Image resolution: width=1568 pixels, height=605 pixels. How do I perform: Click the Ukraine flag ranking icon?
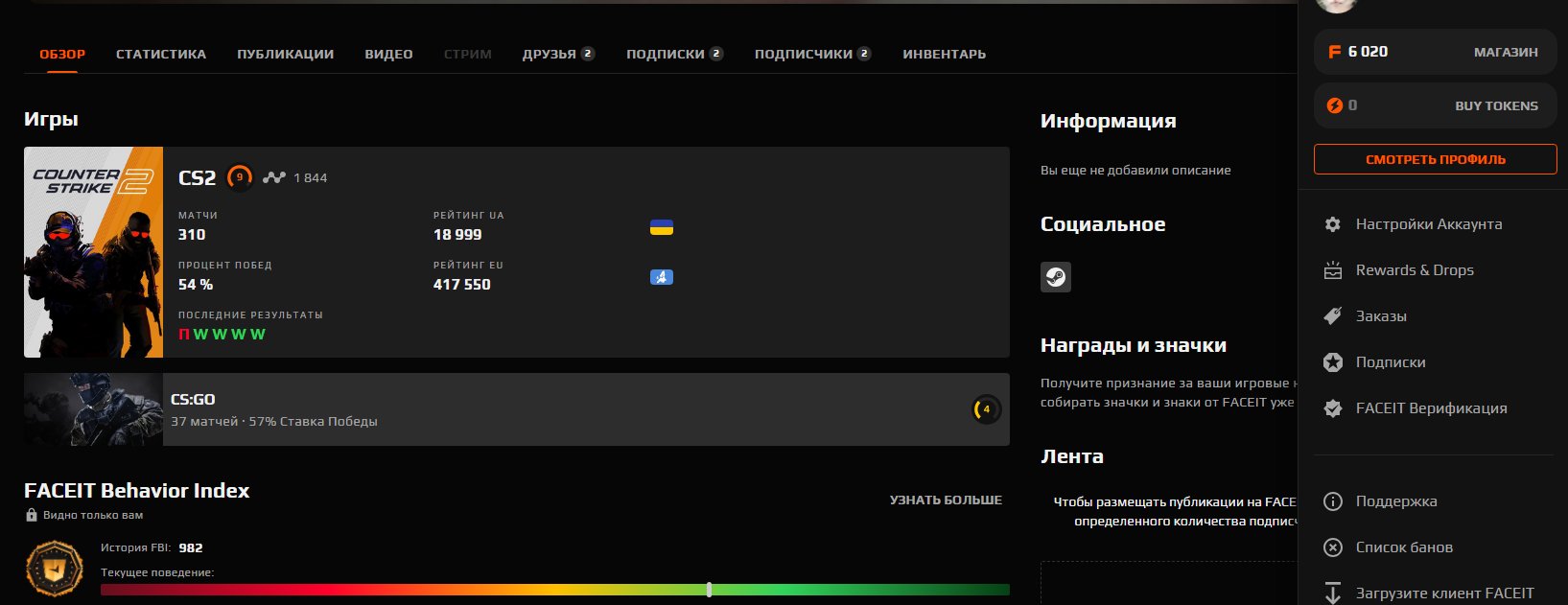(x=662, y=228)
